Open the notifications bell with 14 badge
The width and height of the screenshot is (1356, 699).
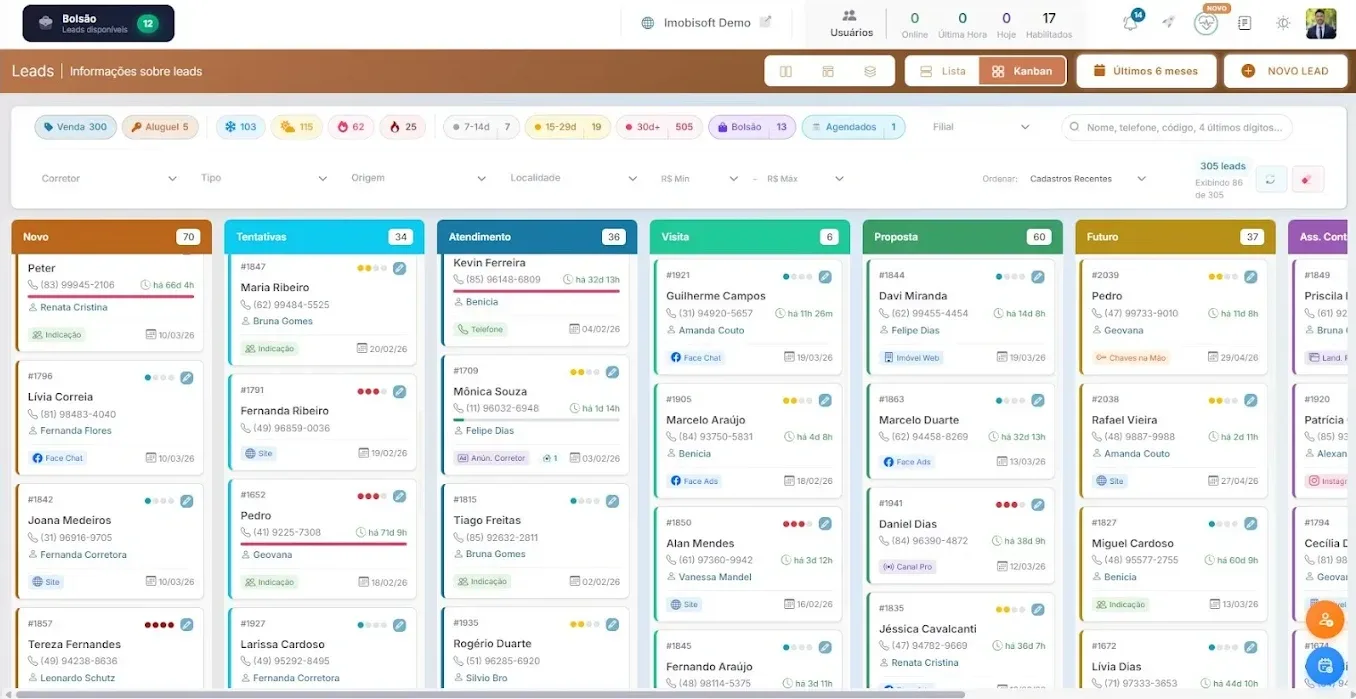click(x=1131, y=22)
